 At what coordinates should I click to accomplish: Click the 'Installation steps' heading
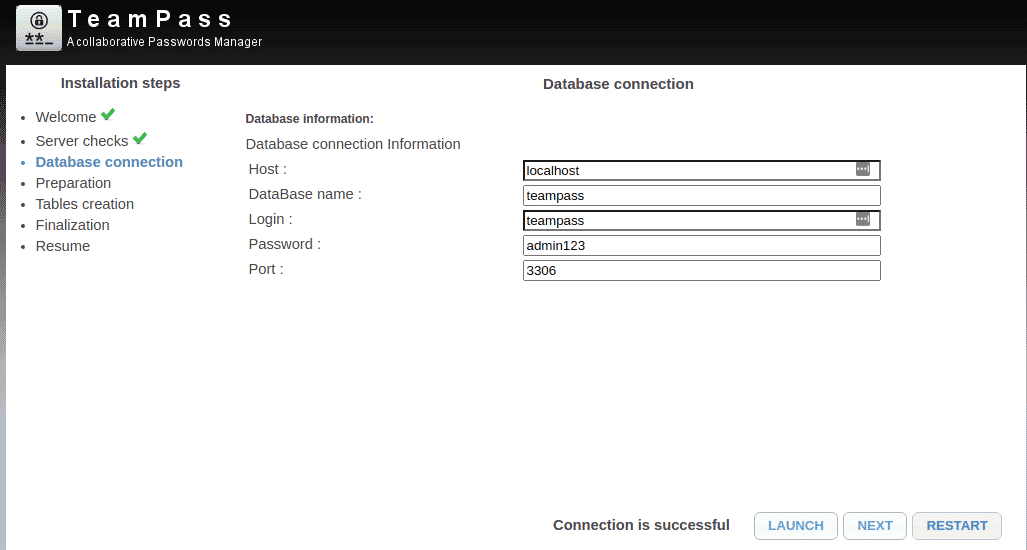pos(121,83)
